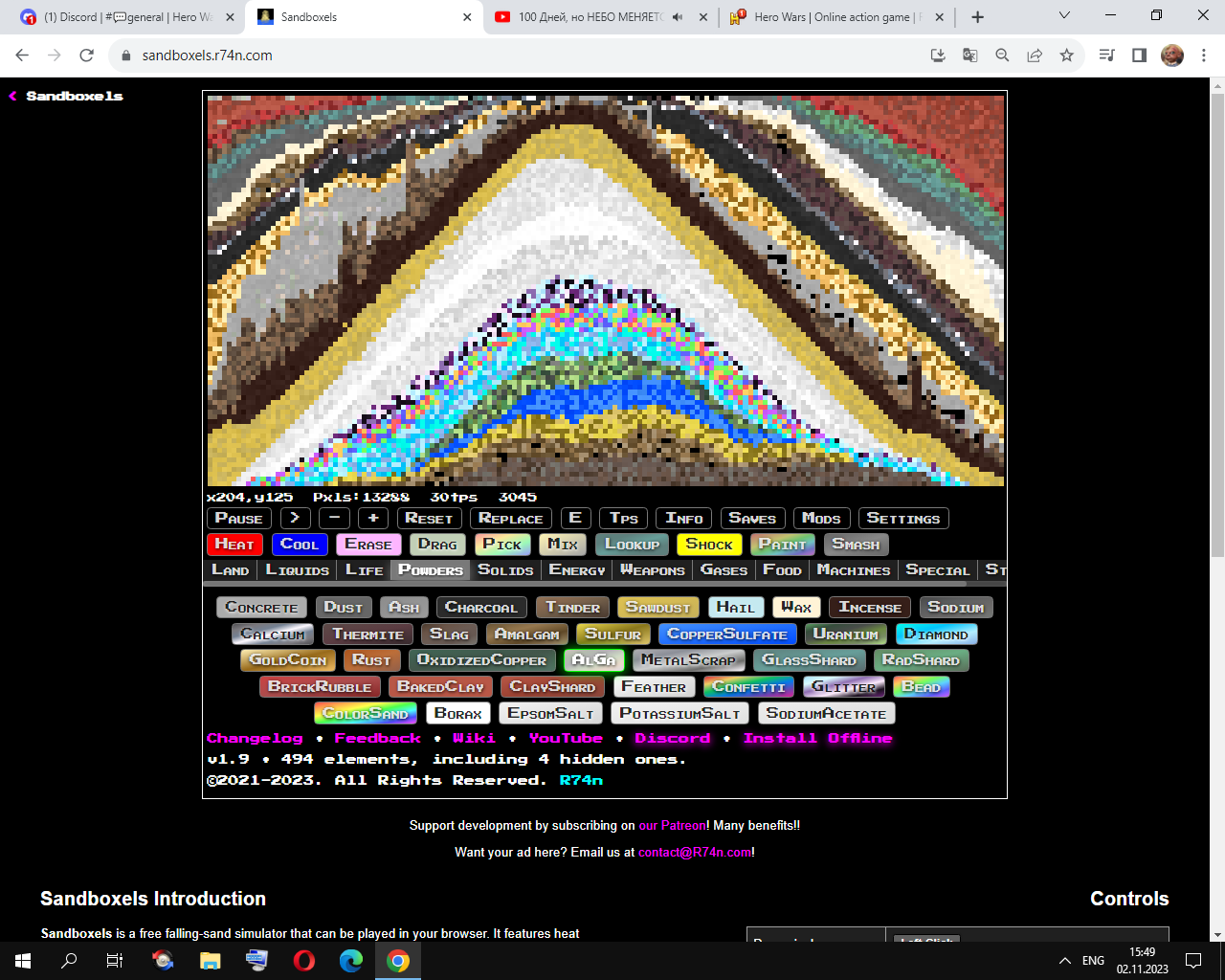Open the Changelog link
Image resolution: width=1225 pixels, height=980 pixels.
tap(255, 738)
